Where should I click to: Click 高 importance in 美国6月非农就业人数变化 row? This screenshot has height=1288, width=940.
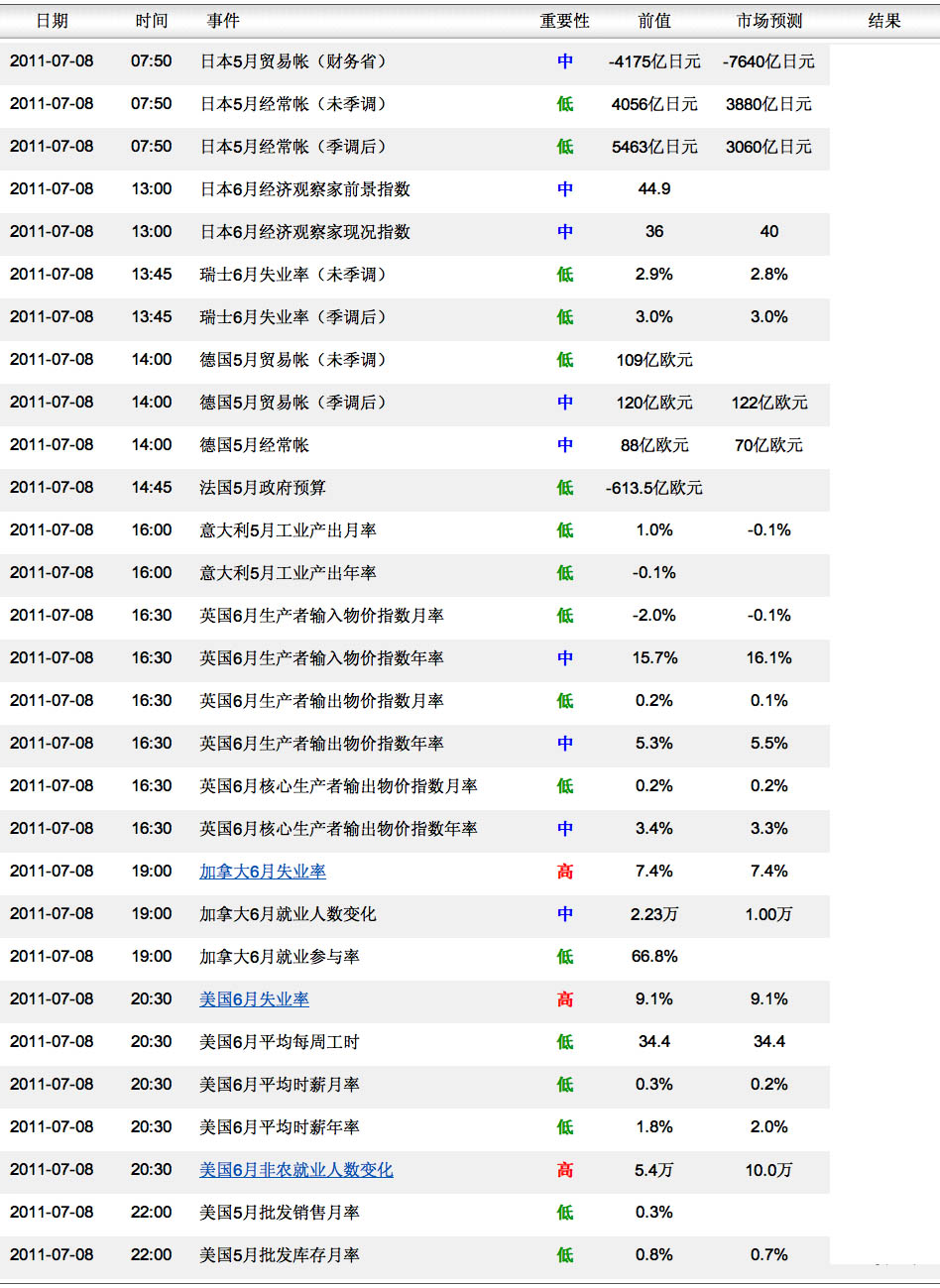point(565,1170)
